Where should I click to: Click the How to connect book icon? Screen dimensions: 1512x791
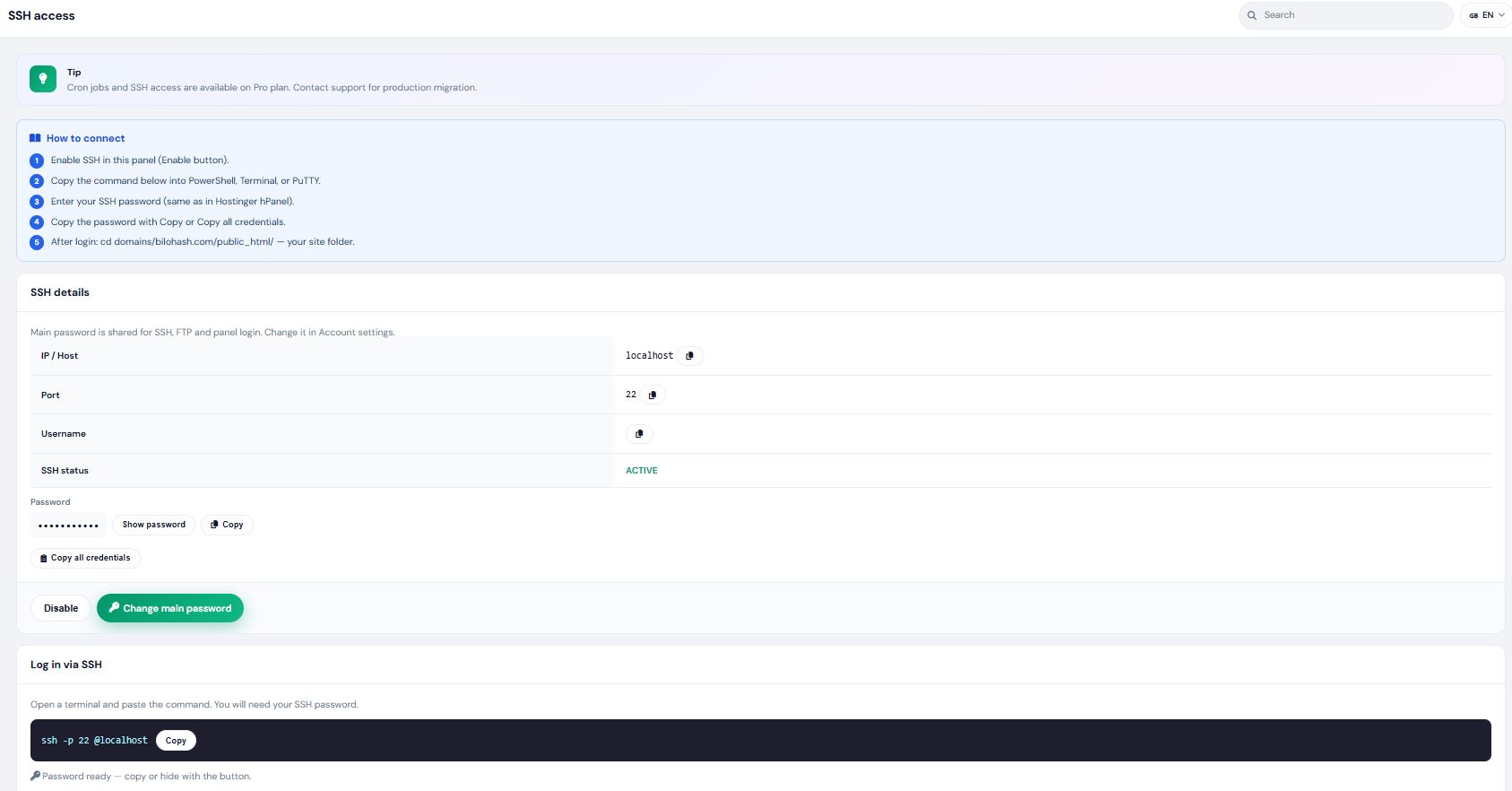[35, 138]
